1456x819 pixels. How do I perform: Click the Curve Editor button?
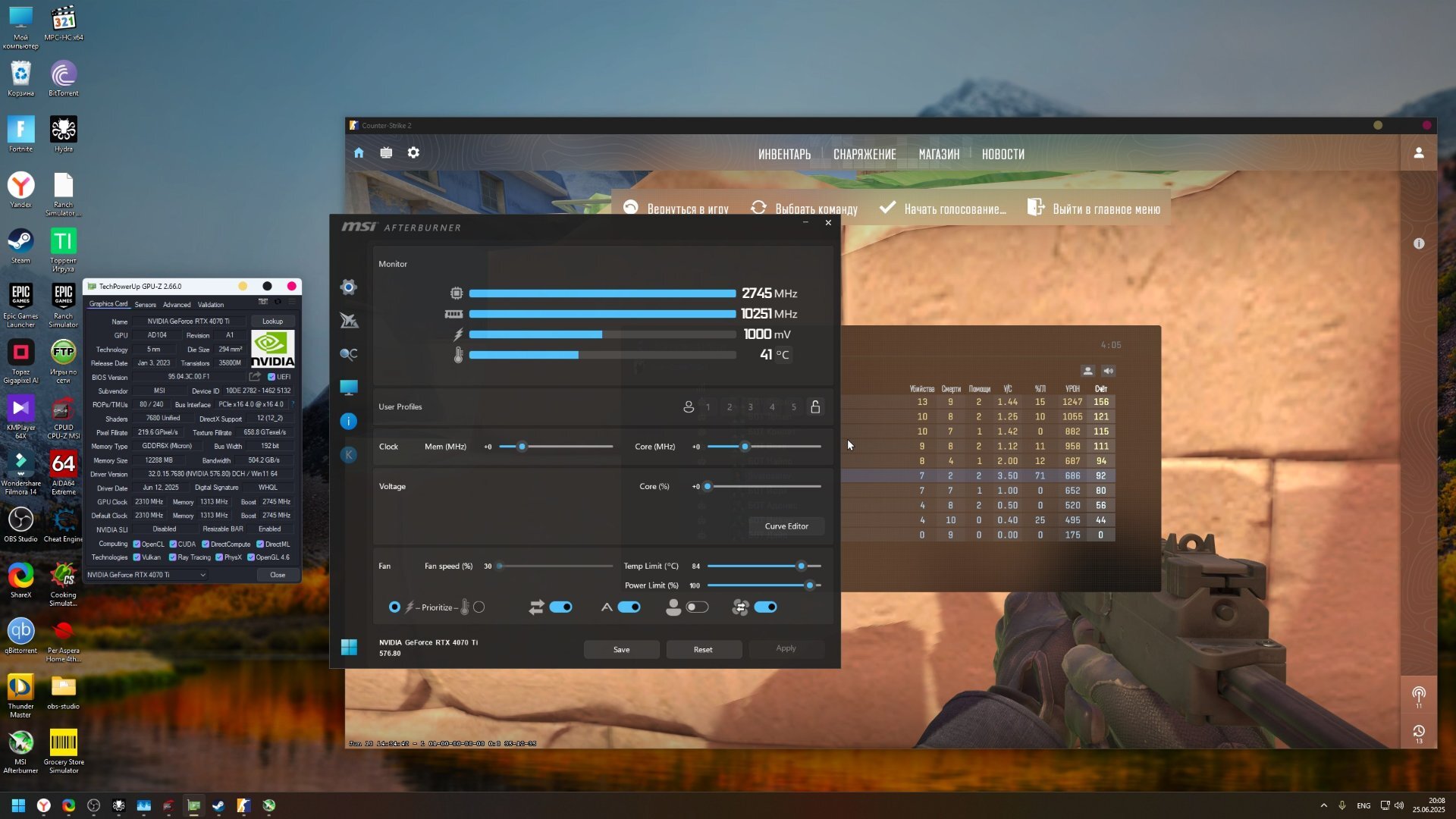click(x=786, y=526)
